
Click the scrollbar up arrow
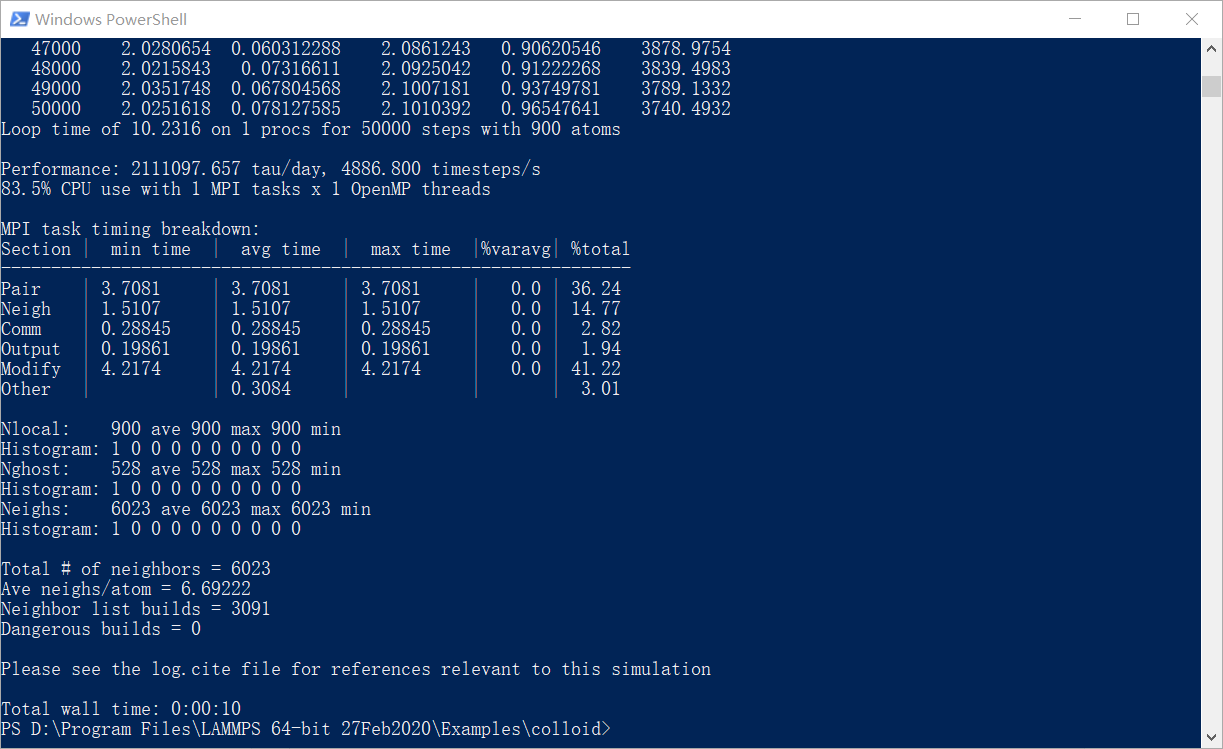1211,47
